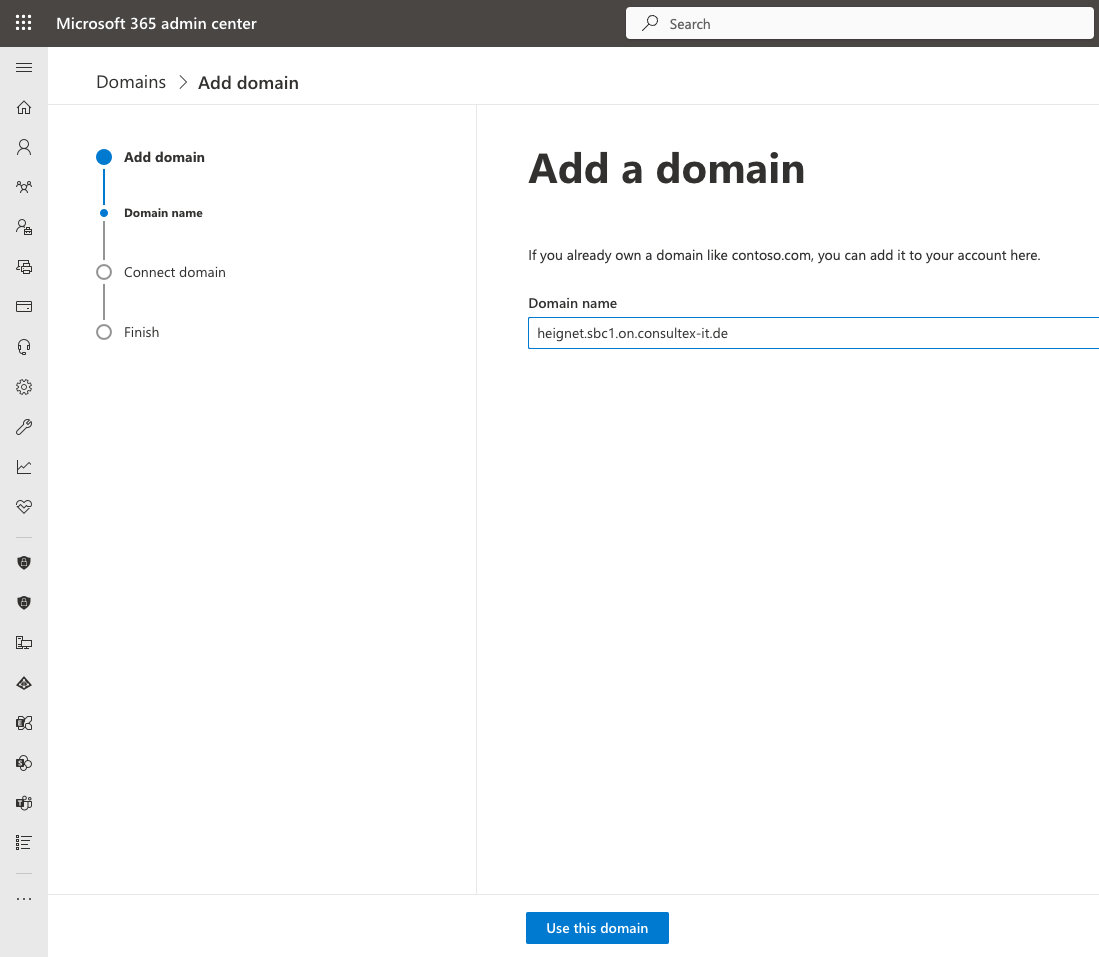Open the app launcher waffle menu
Image resolution: width=1099 pixels, height=957 pixels.
24,23
